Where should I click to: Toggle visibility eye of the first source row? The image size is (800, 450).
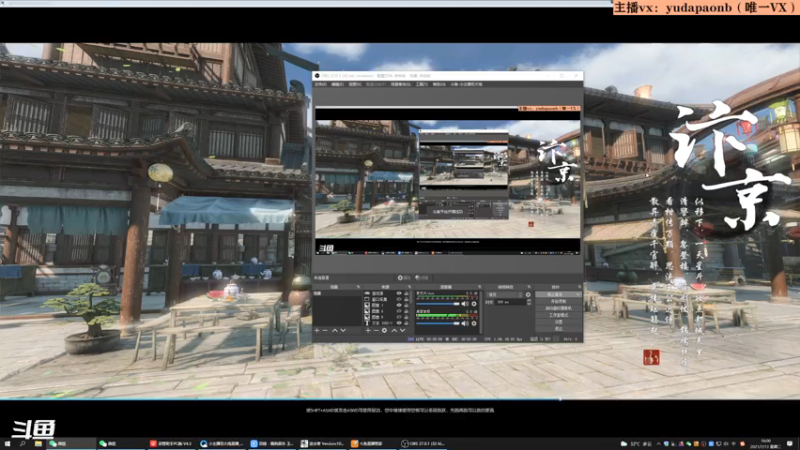[x=399, y=293]
